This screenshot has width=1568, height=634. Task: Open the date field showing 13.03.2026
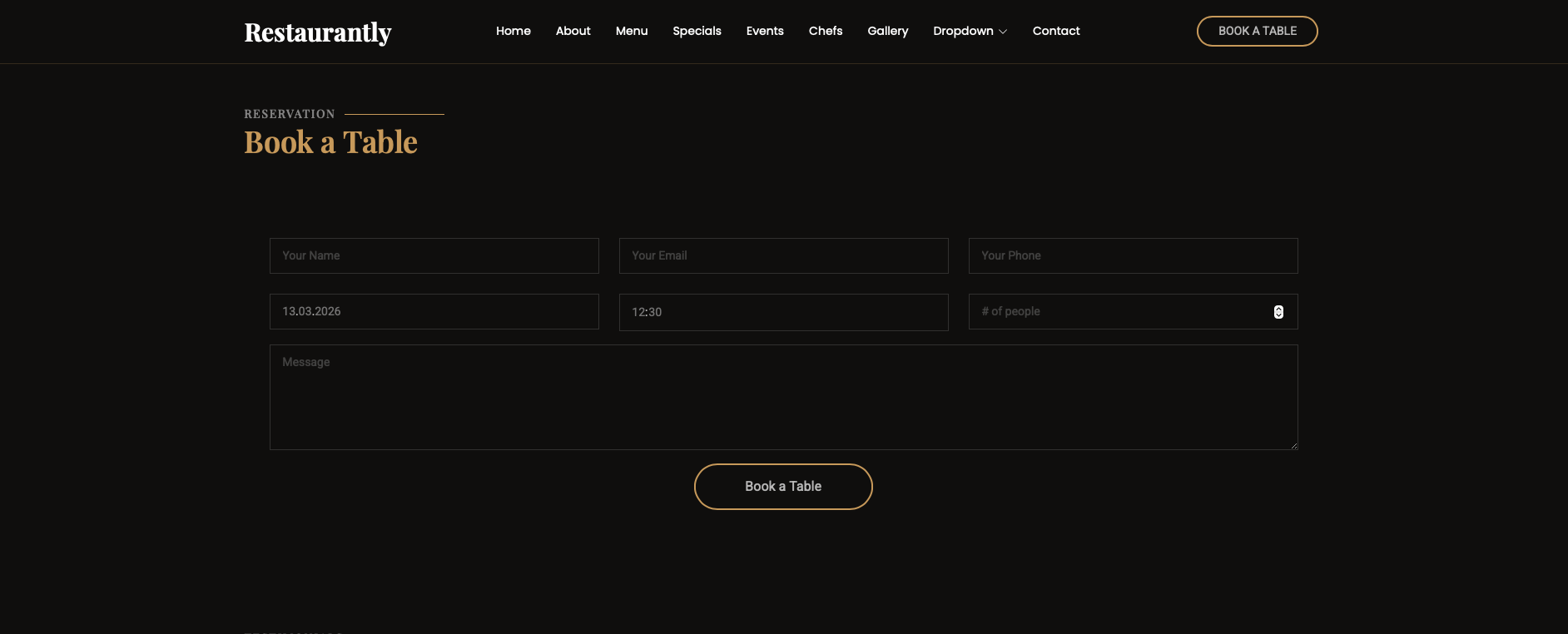434,311
